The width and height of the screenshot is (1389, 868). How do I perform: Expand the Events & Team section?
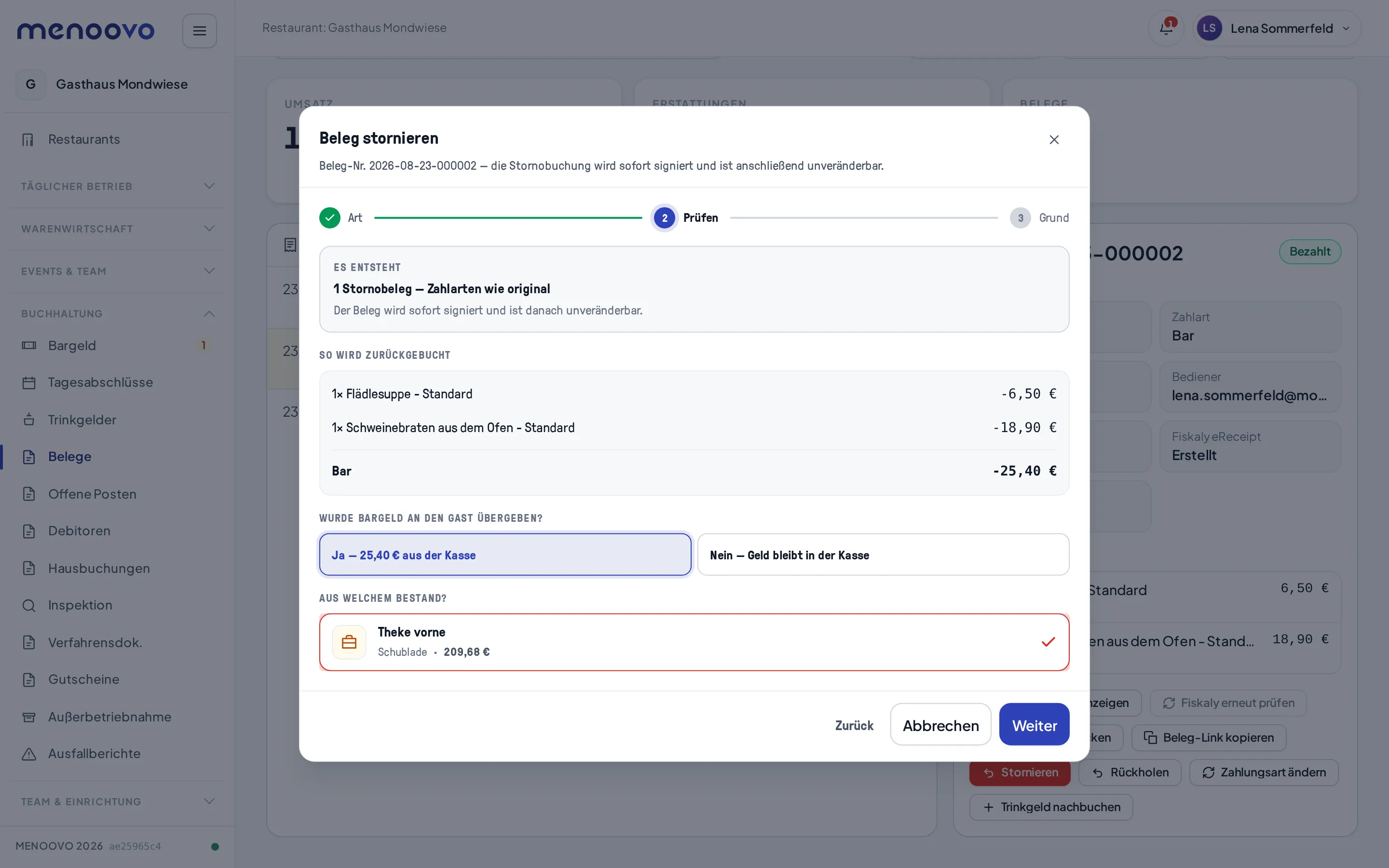coord(117,271)
